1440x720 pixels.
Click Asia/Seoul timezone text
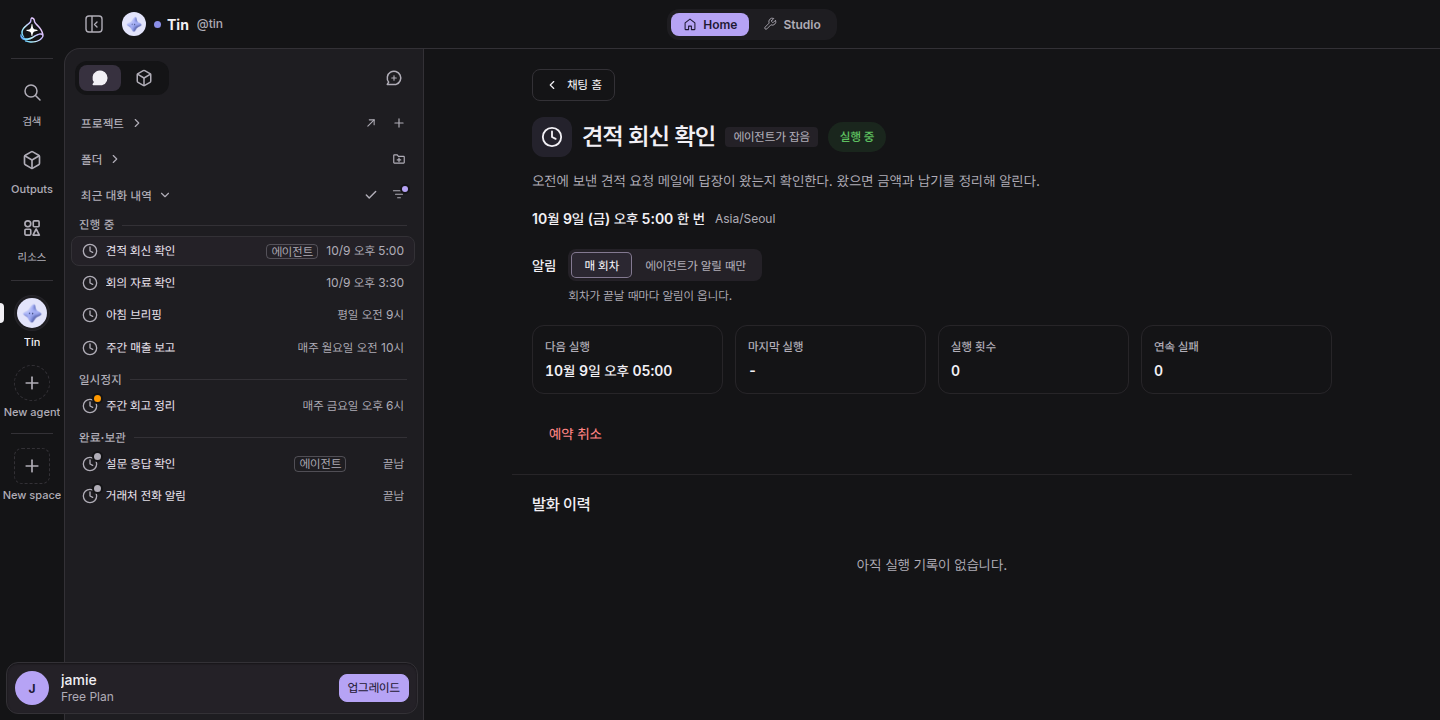(x=745, y=219)
